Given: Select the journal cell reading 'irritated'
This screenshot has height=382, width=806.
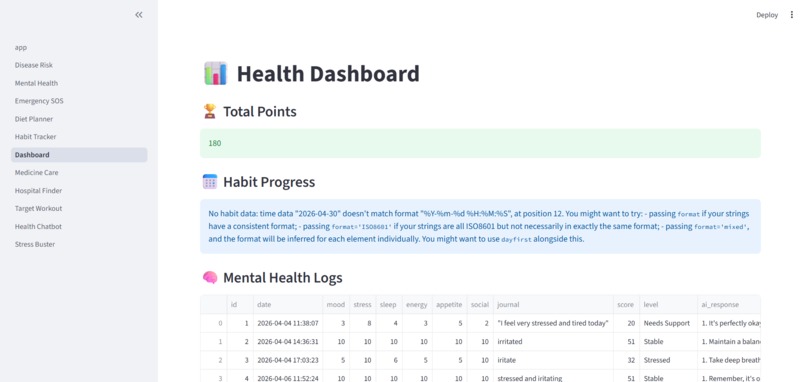Looking at the screenshot, I should tap(553, 342).
